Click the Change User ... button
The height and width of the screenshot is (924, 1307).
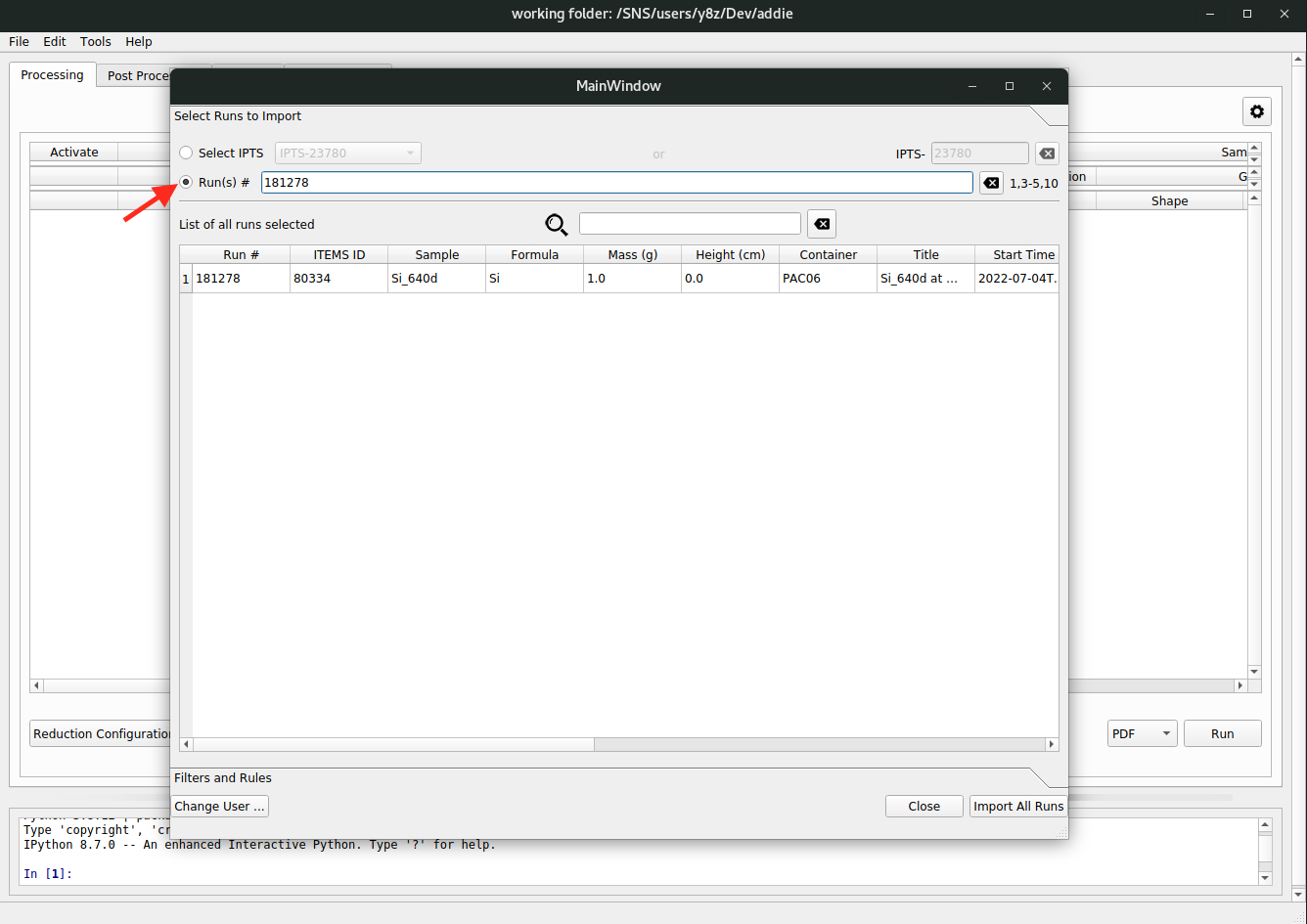(219, 807)
